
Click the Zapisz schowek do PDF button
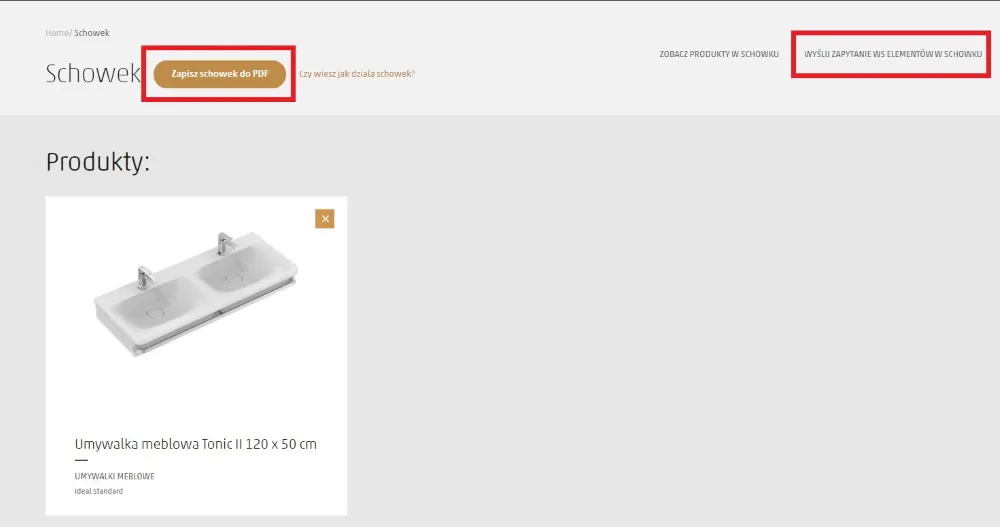pos(219,74)
